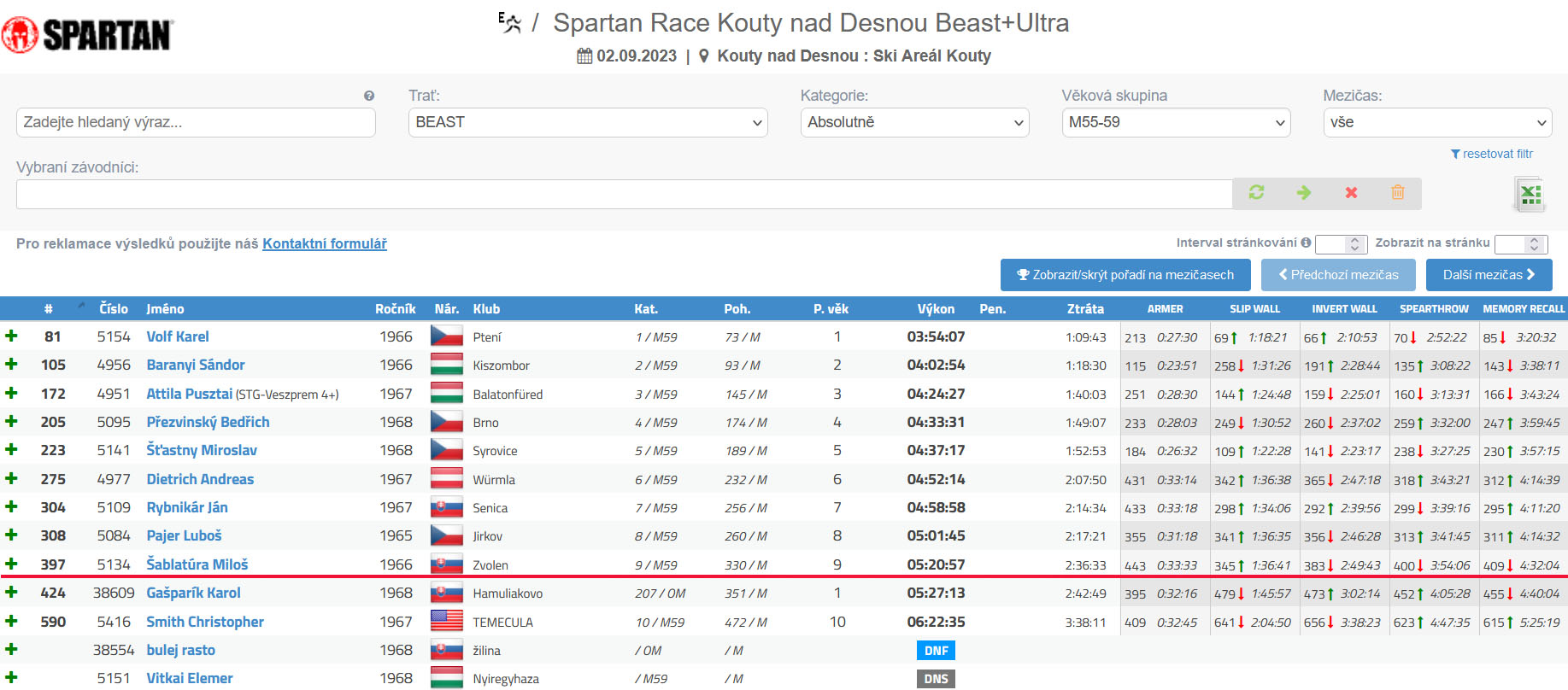1568x690 pixels.
Task: Click the SLIP WALL split column header
Action: point(1254,309)
